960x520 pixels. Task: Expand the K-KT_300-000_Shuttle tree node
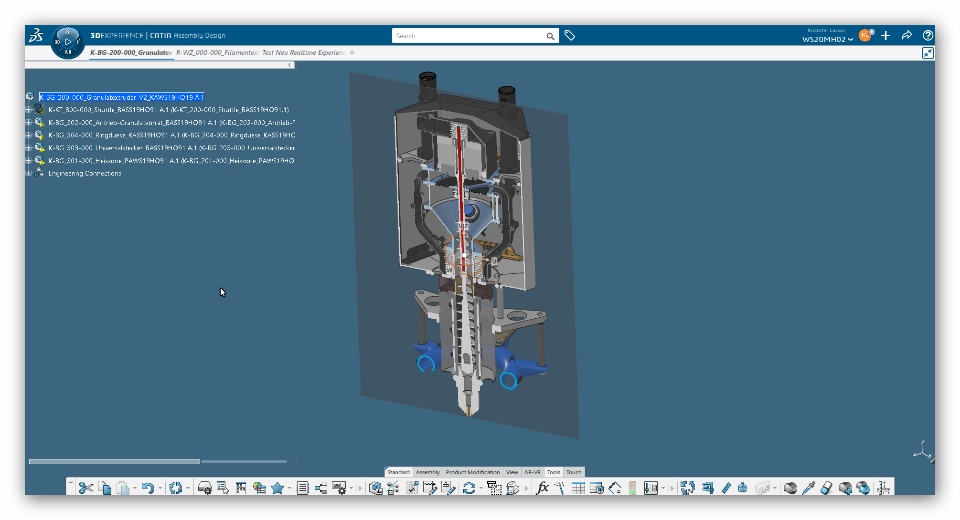click(29, 110)
